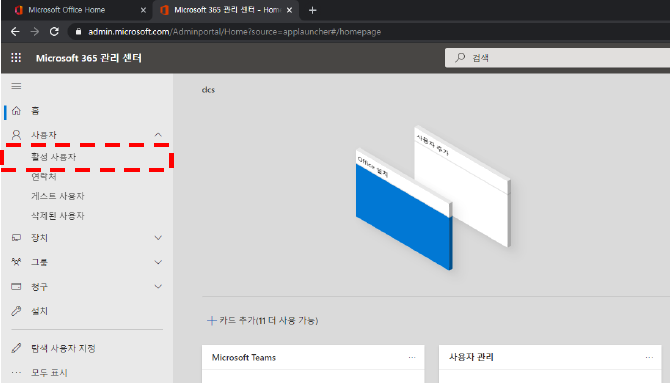Collapse the navigation hamburger menu

(x=16, y=86)
